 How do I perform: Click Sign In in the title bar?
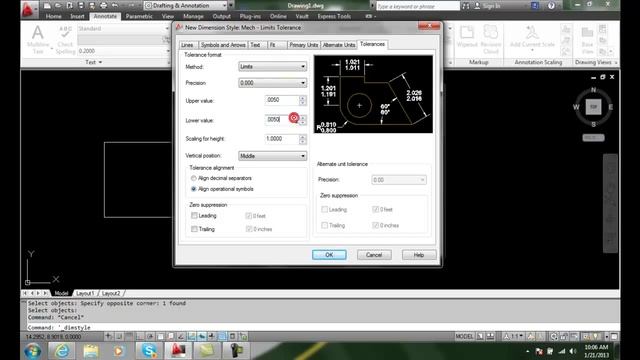click(488, 6)
